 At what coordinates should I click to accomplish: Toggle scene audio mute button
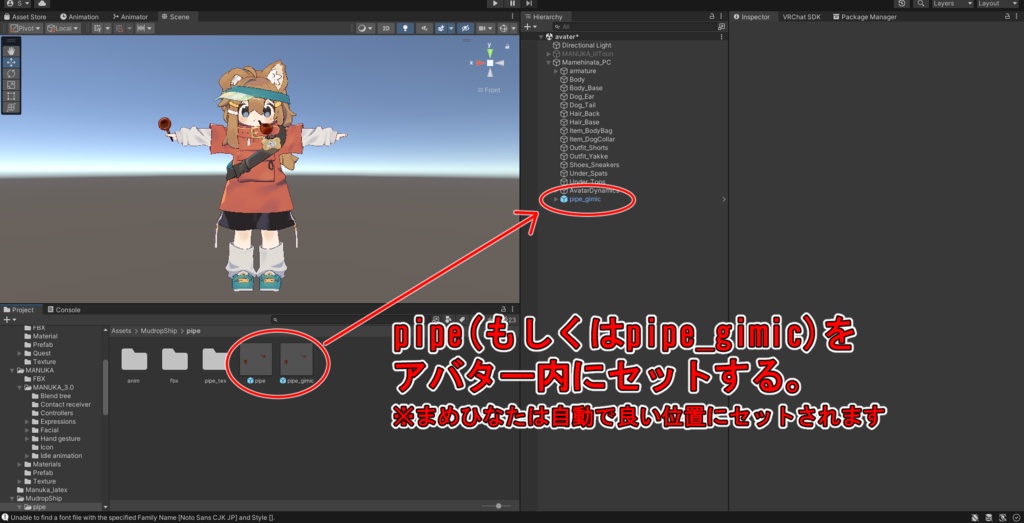[x=424, y=28]
